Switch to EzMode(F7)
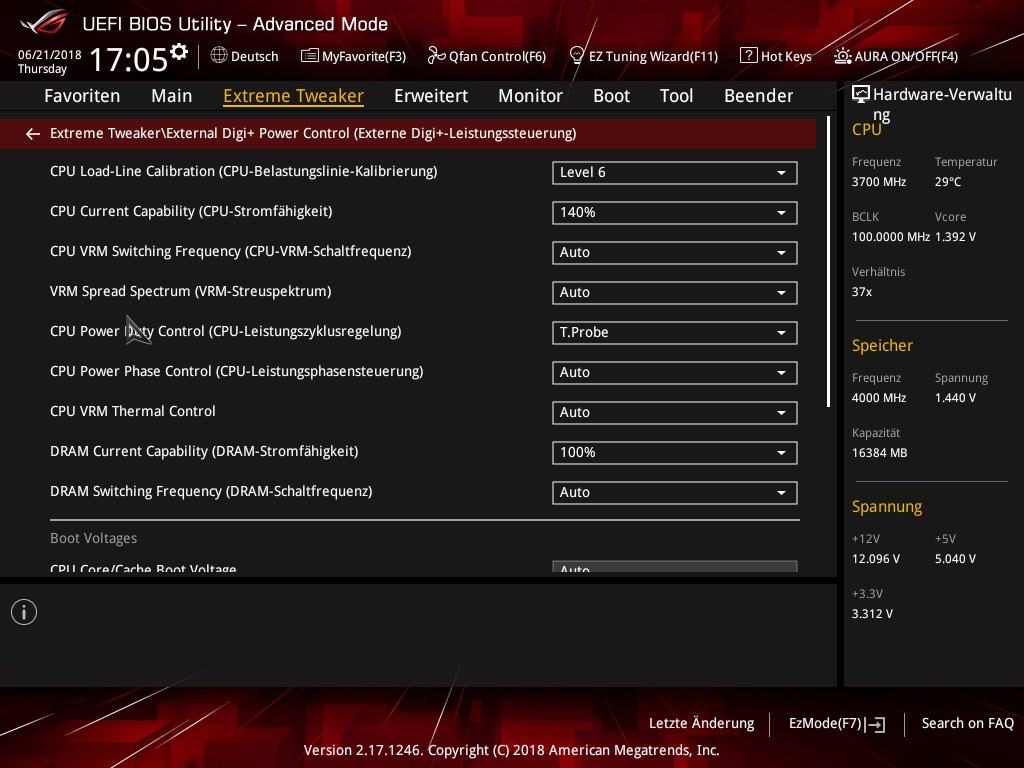This screenshot has width=1024, height=768. point(837,724)
